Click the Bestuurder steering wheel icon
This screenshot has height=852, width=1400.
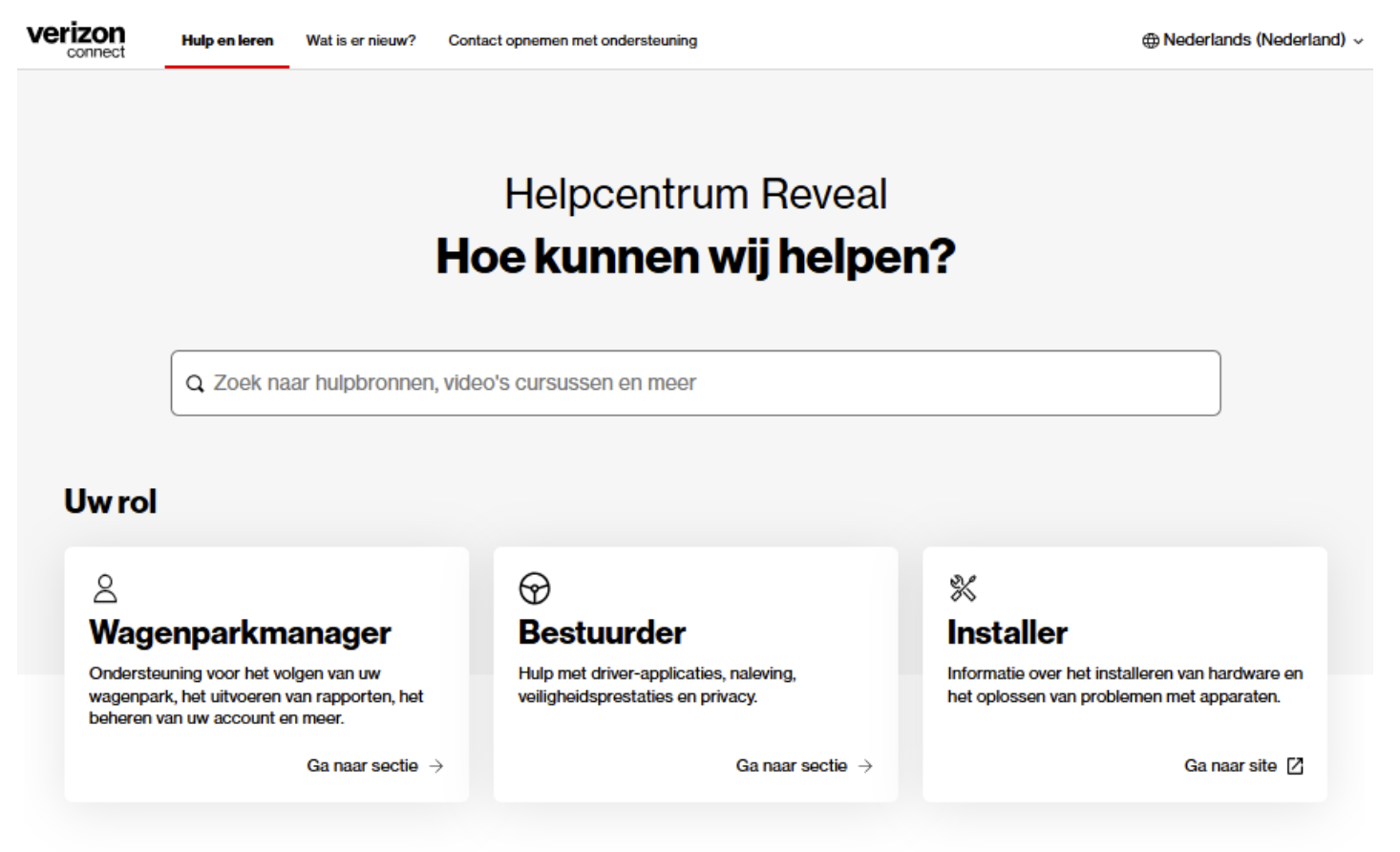click(535, 588)
